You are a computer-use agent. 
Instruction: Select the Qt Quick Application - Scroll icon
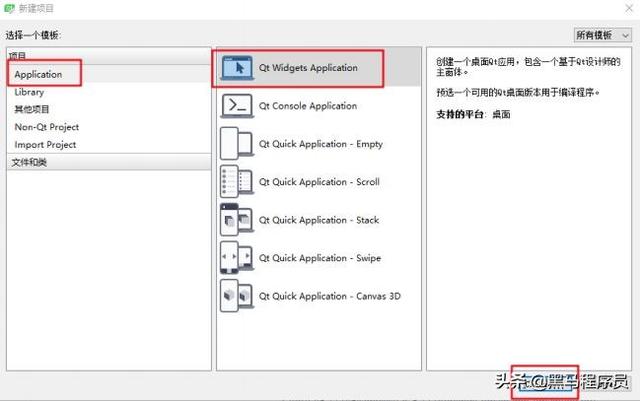coord(237,182)
